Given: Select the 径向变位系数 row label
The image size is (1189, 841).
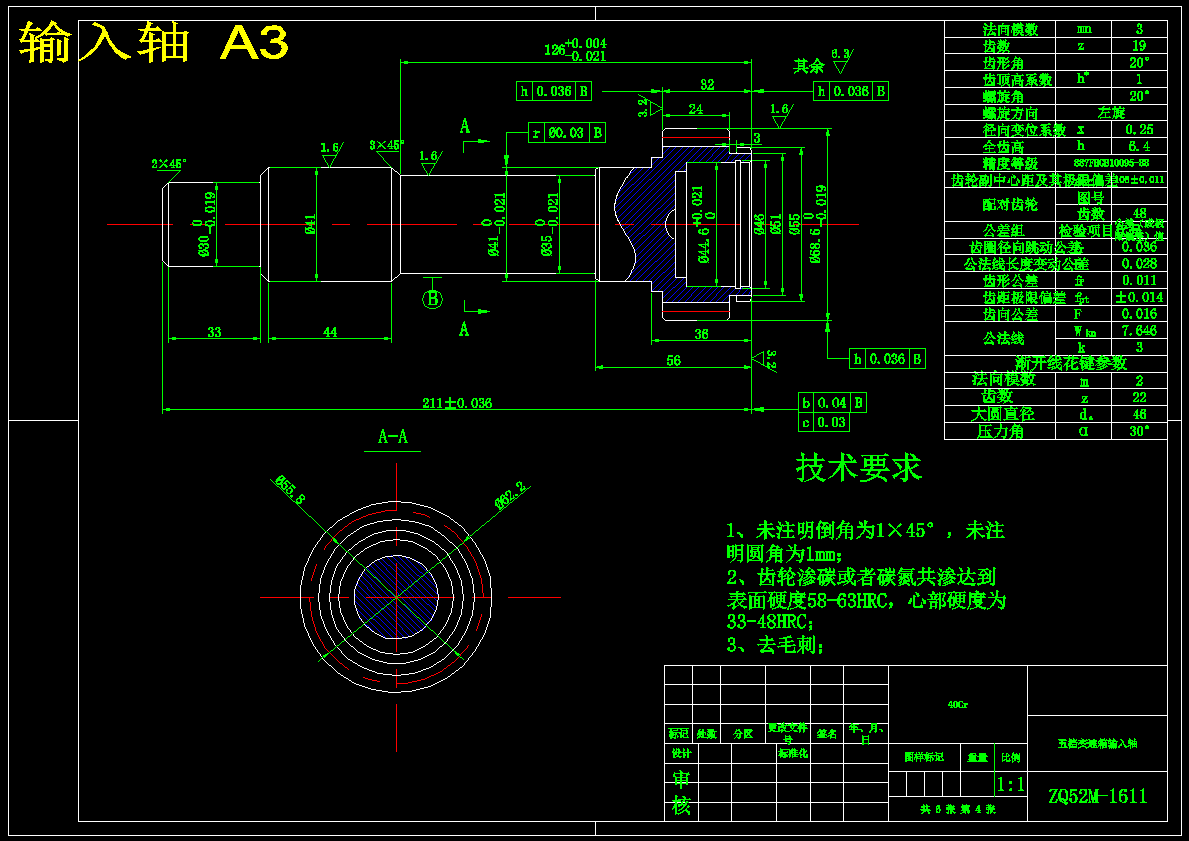Looking at the screenshot, I should point(1024,130).
